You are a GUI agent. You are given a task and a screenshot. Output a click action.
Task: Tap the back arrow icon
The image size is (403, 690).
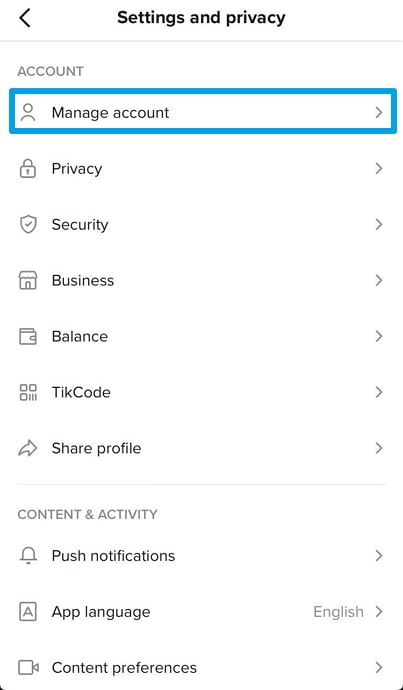25,18
